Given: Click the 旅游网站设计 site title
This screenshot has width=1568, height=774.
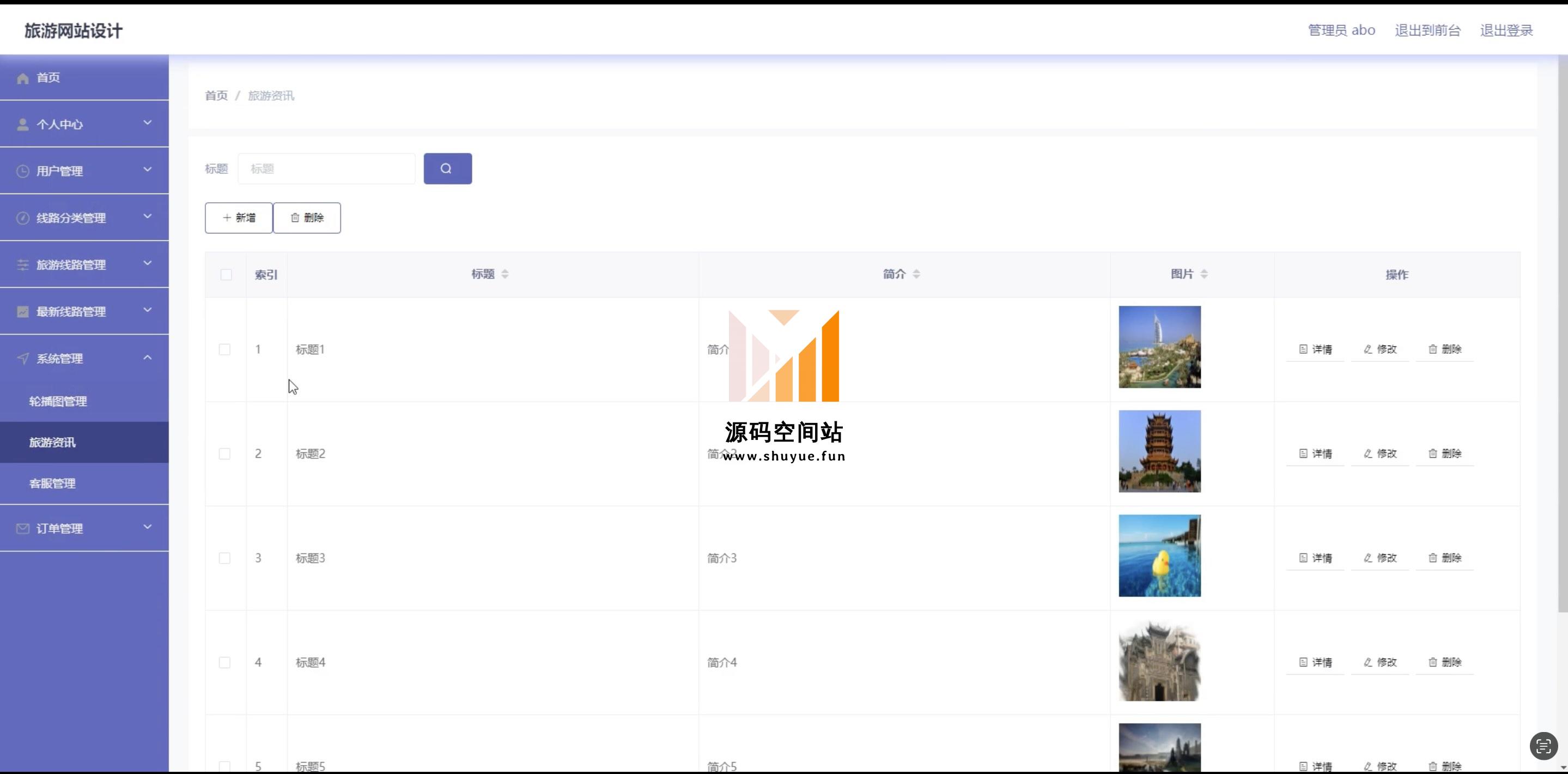Looking at the screenshot, I should tap(74, 31).
